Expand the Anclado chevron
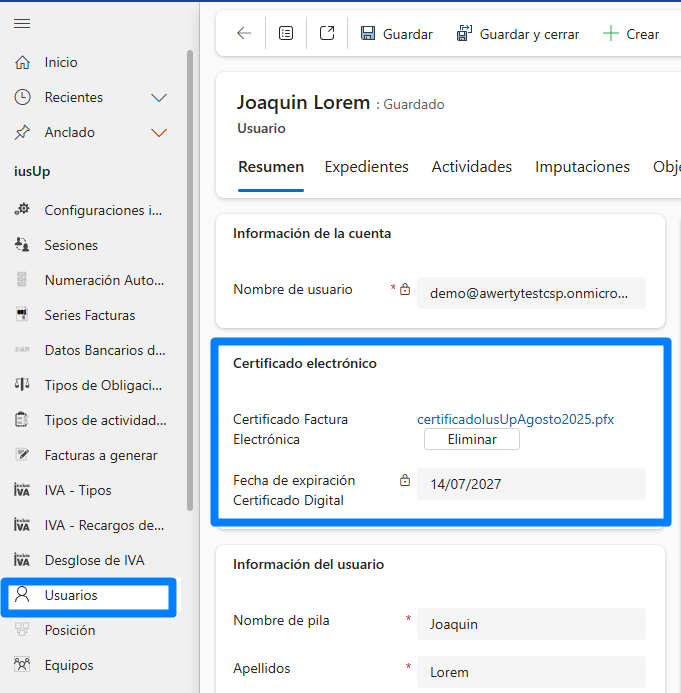Viewport: 681px width, 693px height. [x=158, y=132]
